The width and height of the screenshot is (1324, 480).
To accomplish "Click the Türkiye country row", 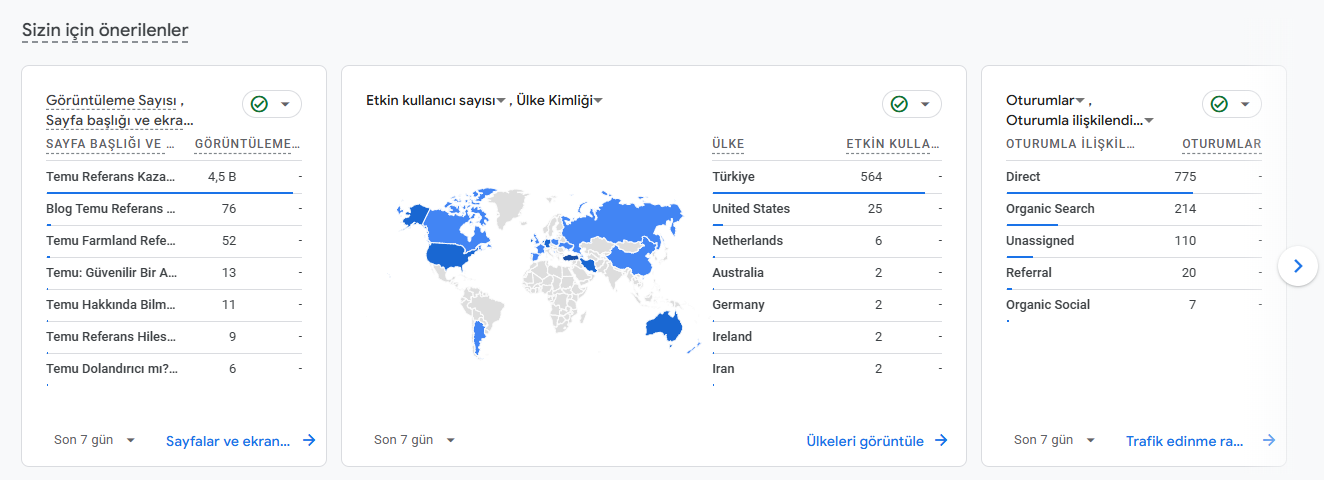I will (x=827, y=177).
